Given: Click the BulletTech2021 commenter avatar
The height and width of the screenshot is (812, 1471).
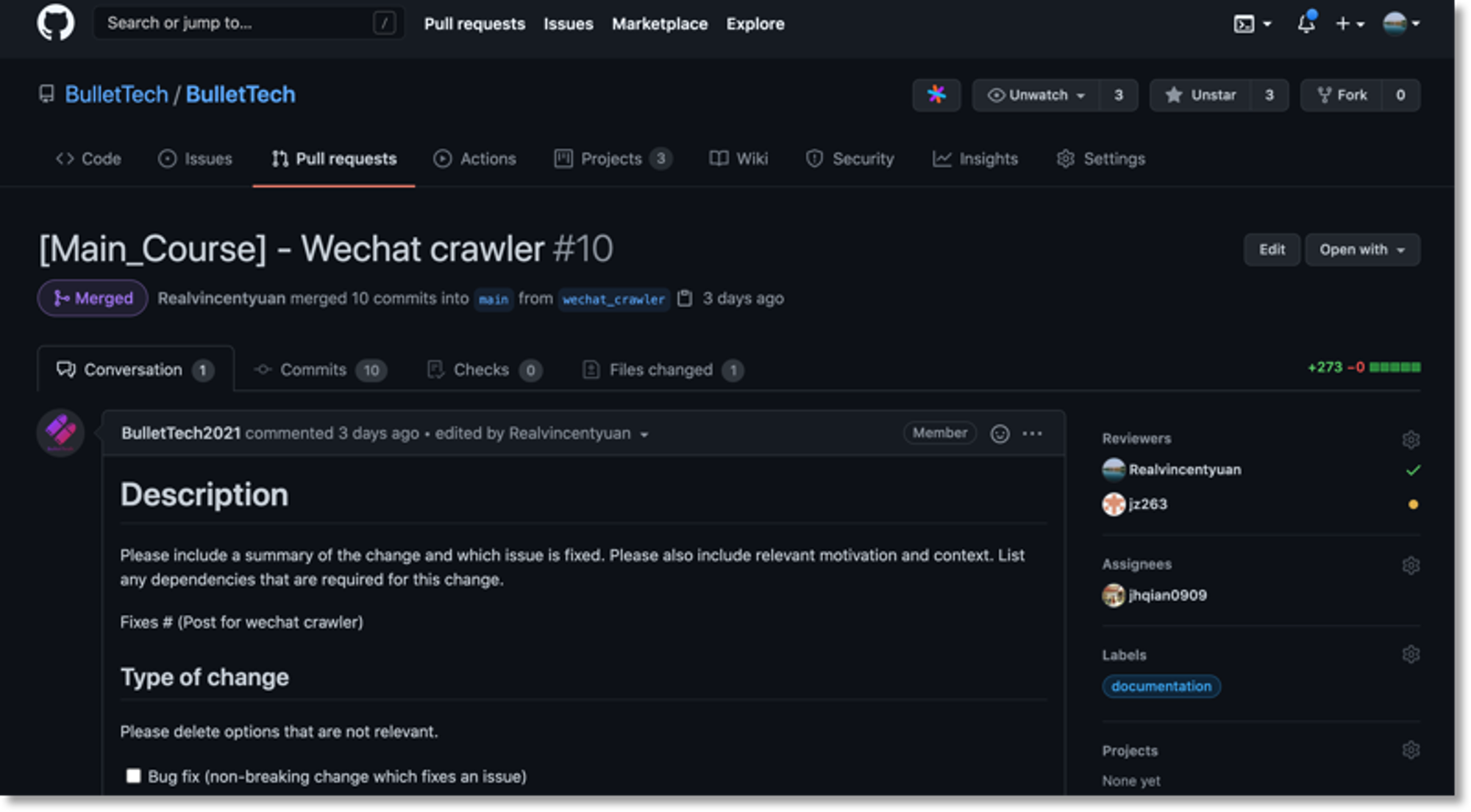Looking at the screenshot, I should (x=60, y=432).
